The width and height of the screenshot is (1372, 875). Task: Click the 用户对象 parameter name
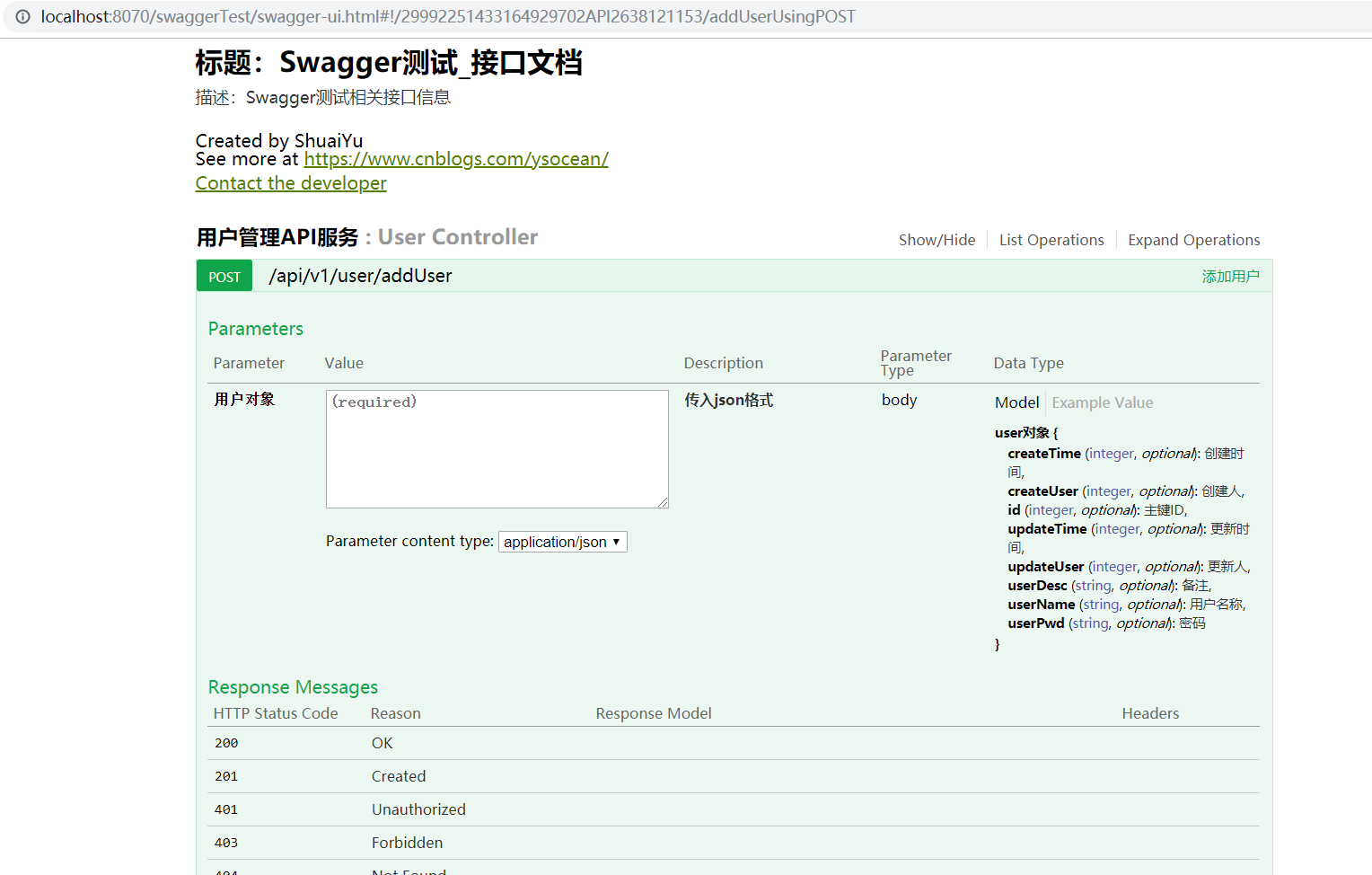point(244,399)
